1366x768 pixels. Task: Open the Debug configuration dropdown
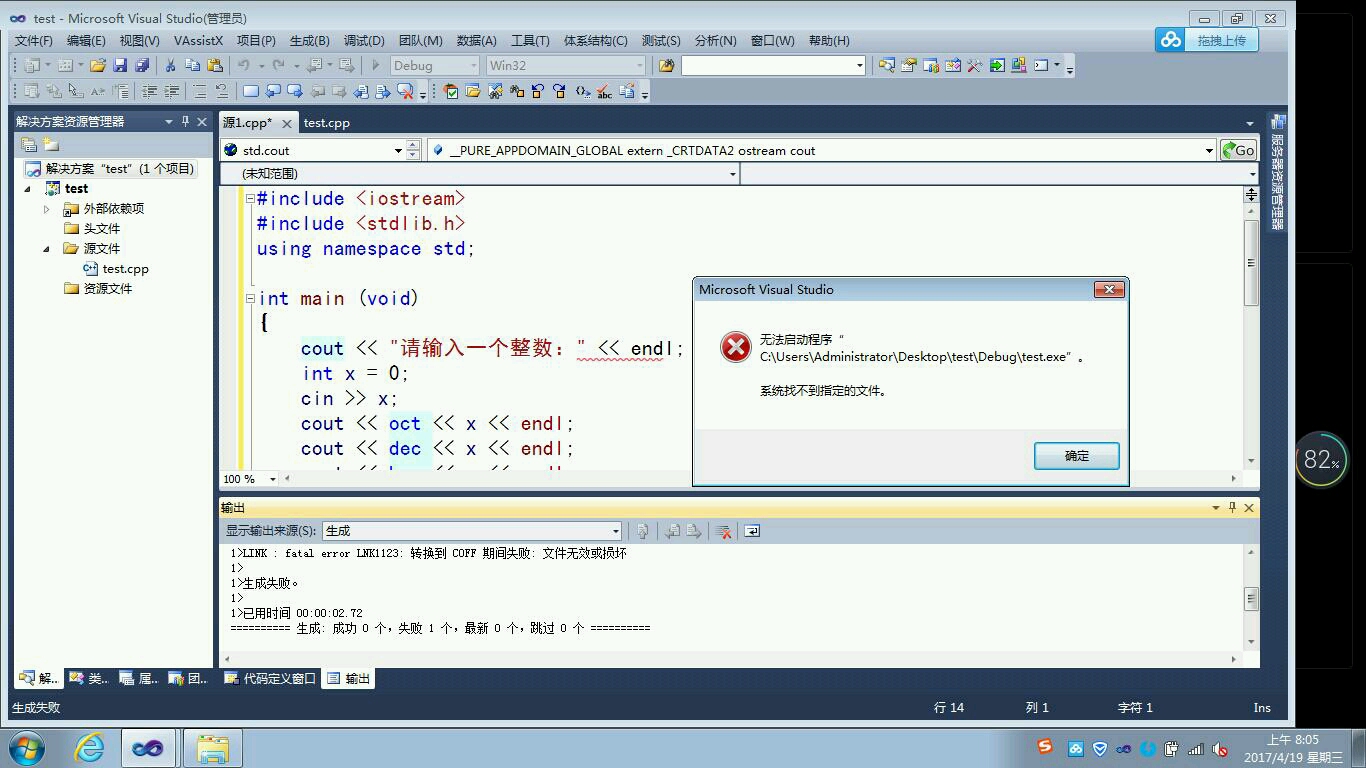click(x=472, y=65)
